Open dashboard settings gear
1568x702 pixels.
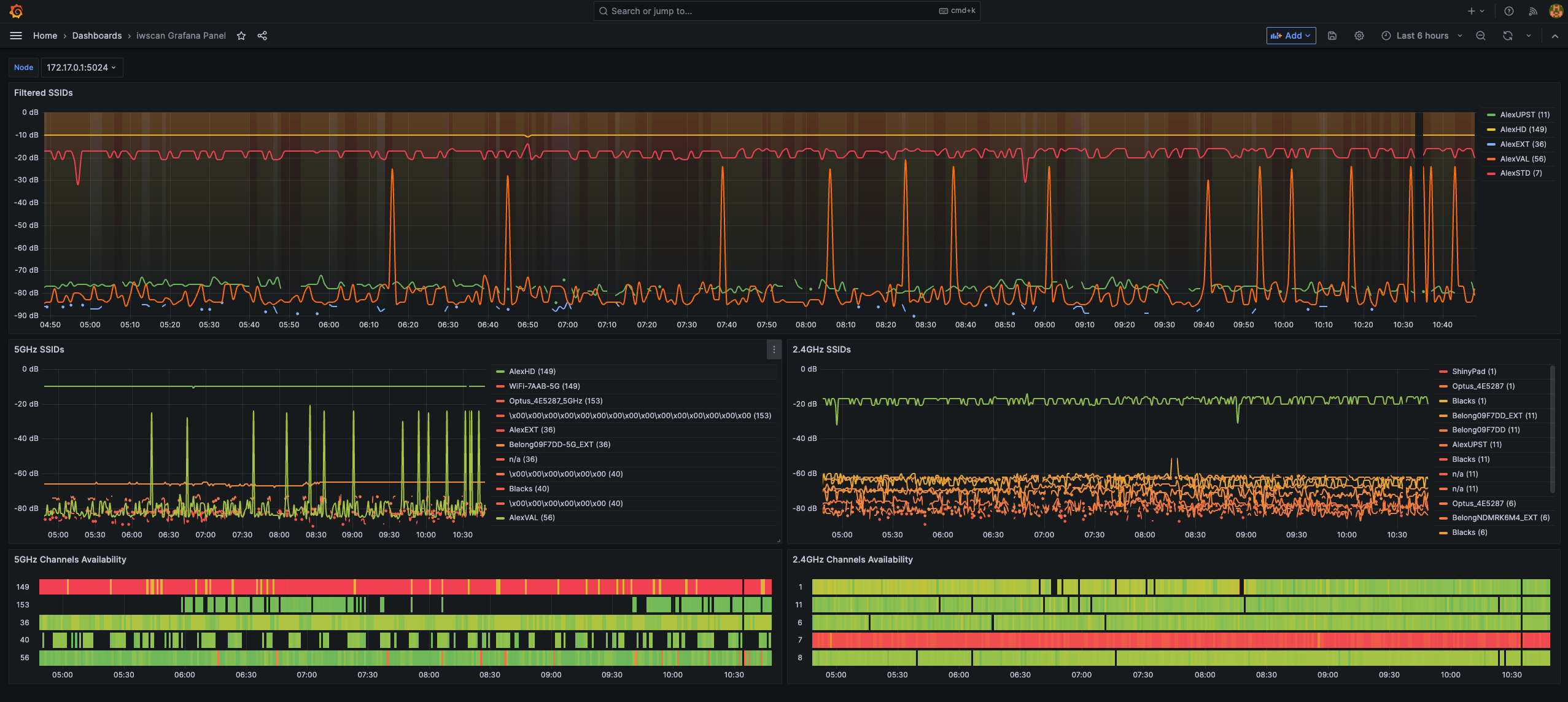coord(1359,36)
